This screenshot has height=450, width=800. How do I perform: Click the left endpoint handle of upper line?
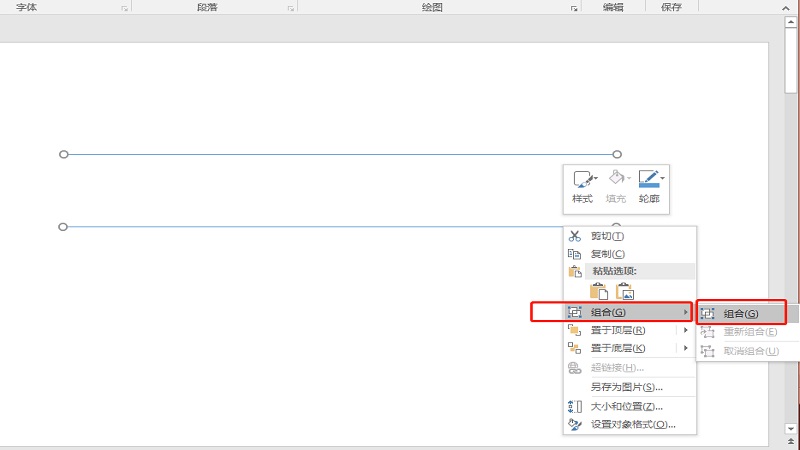tap(64, 155)
